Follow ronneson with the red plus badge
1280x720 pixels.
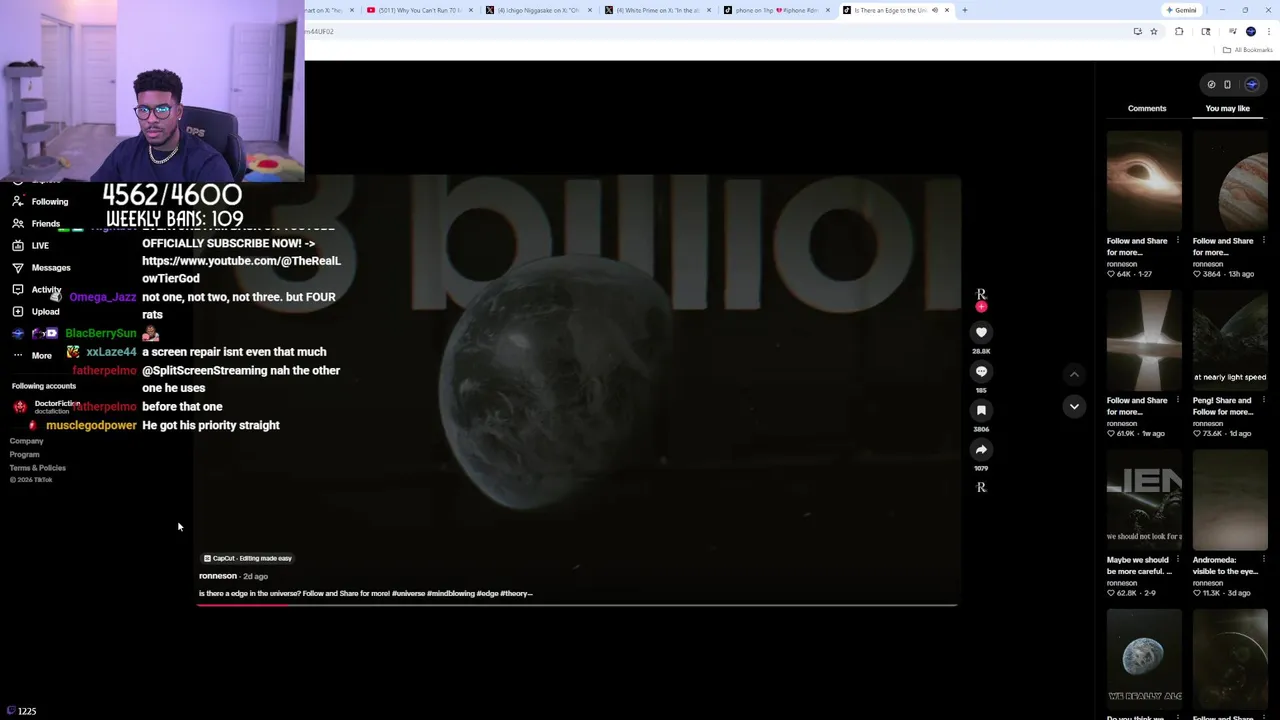(x=981, y=307)
